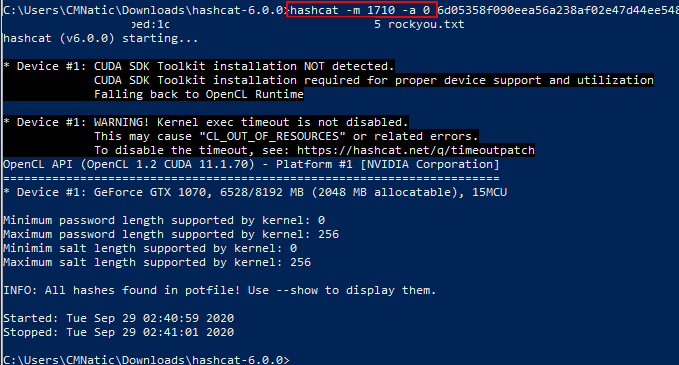Screen dimensions: 679x365
Task: Click the All hashes found in potfile message
Action: [220, 290]
